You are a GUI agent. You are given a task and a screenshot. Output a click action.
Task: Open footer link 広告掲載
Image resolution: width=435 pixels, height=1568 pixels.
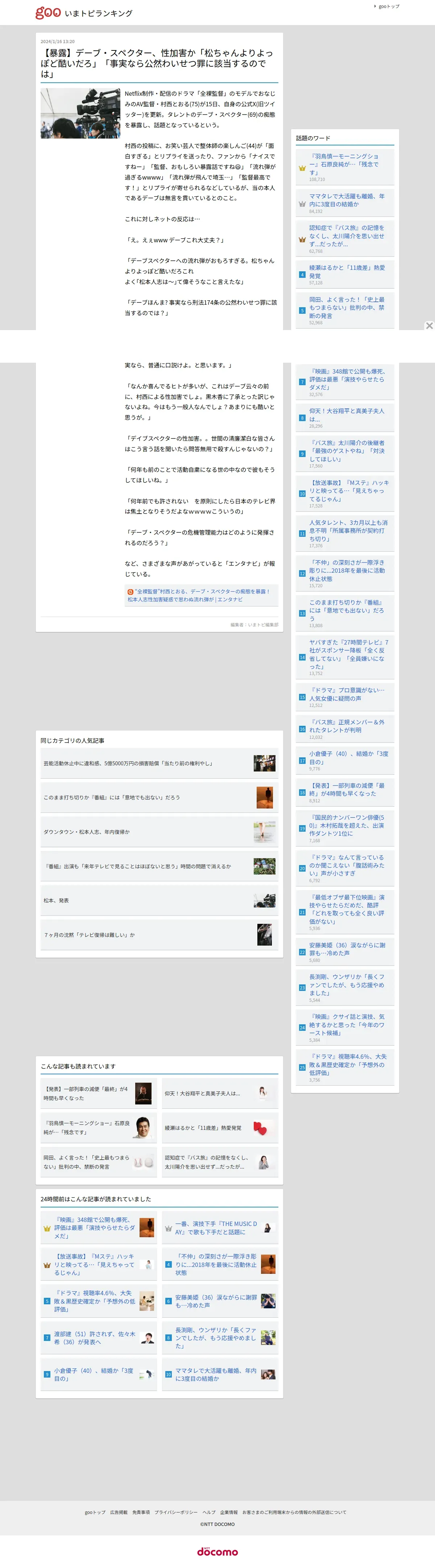[119, 1512]
